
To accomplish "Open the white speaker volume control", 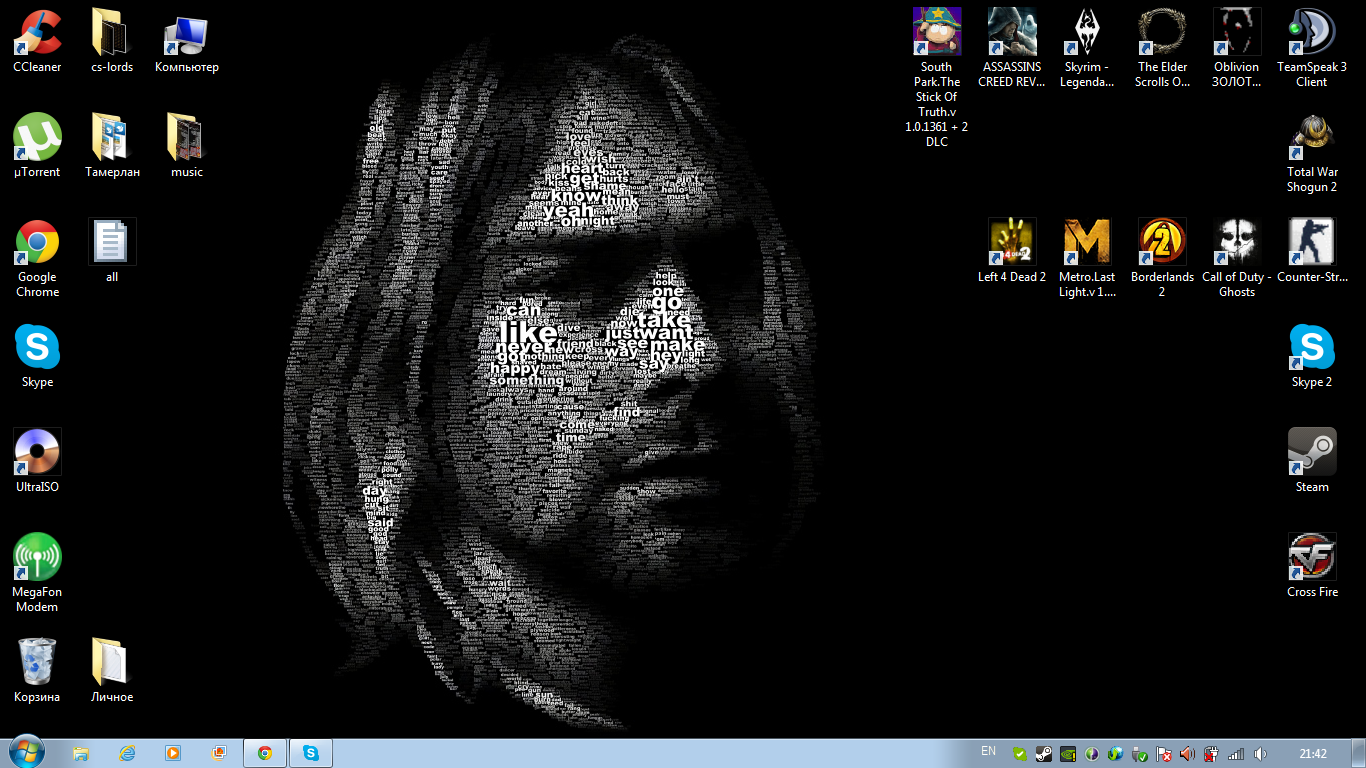I will pos(1261,754).
